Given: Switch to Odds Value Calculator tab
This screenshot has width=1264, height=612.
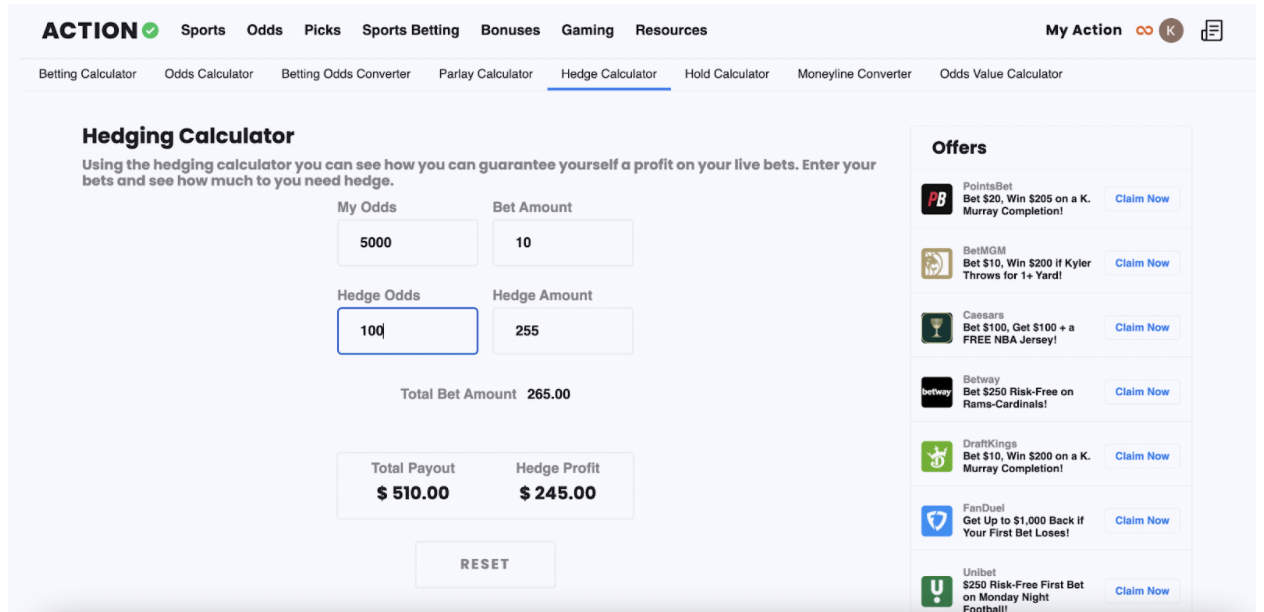Looking at the screenshot, I should tap(1001, 74).
